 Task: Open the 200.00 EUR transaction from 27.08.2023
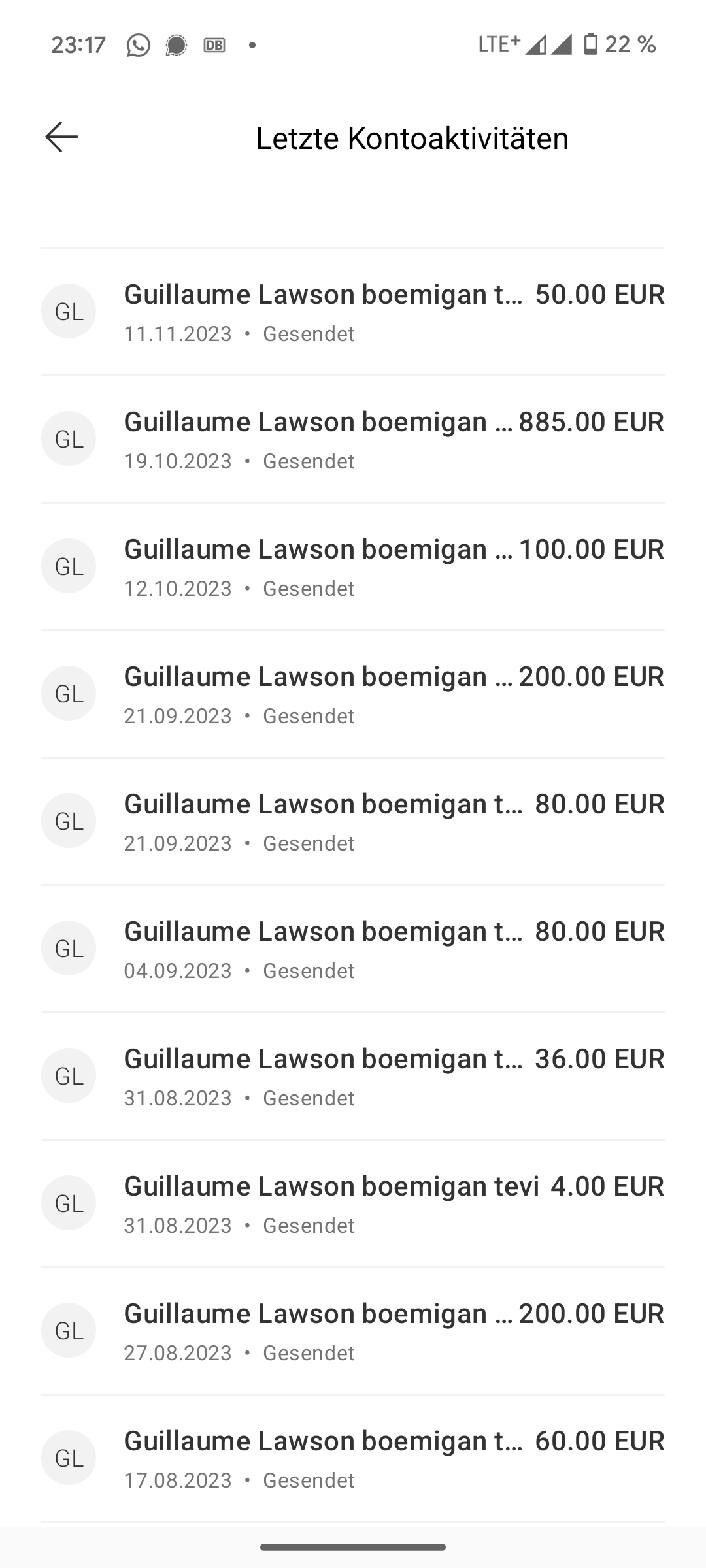[x=353, y=1331]
